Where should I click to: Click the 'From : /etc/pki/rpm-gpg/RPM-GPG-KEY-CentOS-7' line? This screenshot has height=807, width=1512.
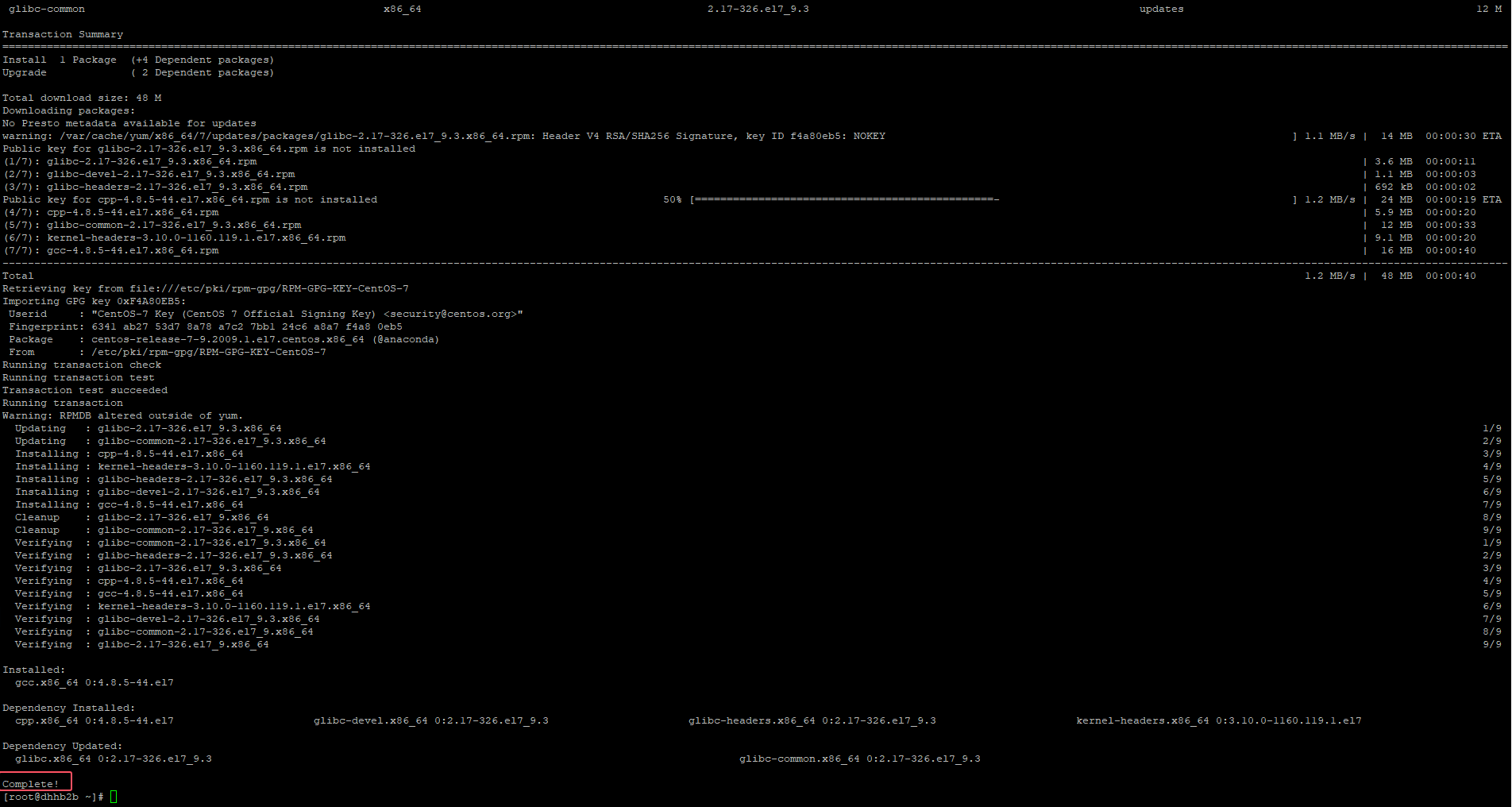(x=168, y=352)
